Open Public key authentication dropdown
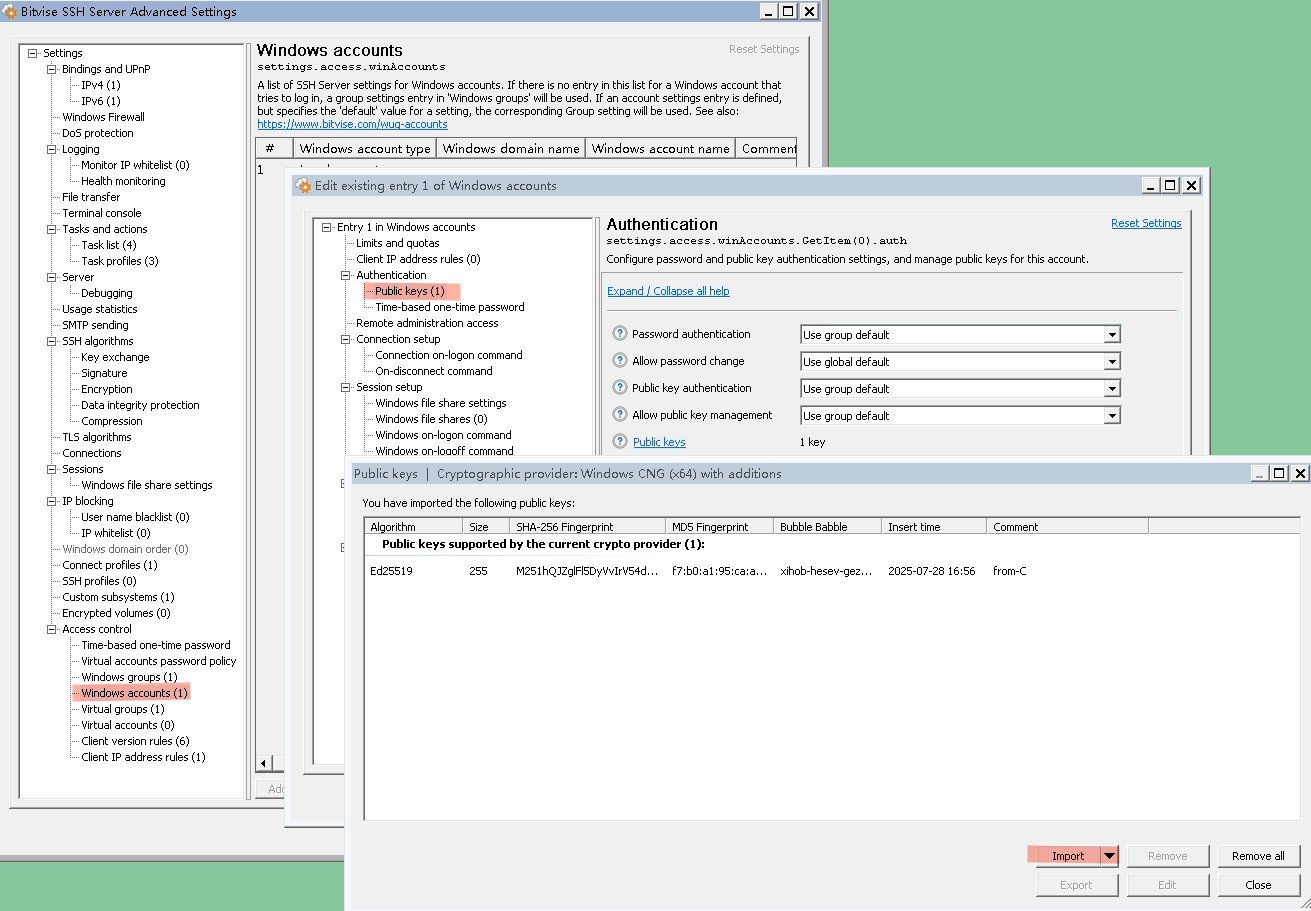 click(x=1112, y=389)
